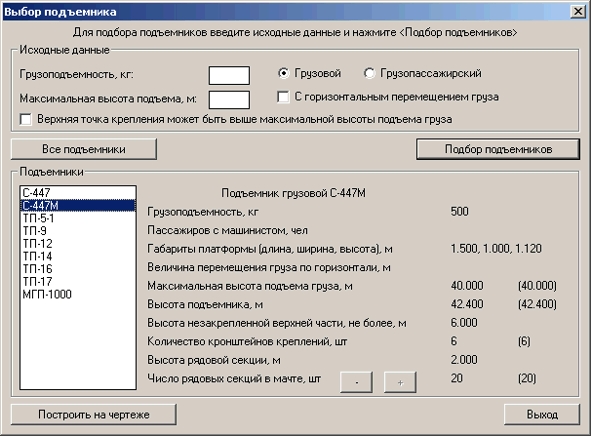Click the heading Подъемник грузовой С-447М
Viewport: 591px width, 436px height.
point(293,193)
